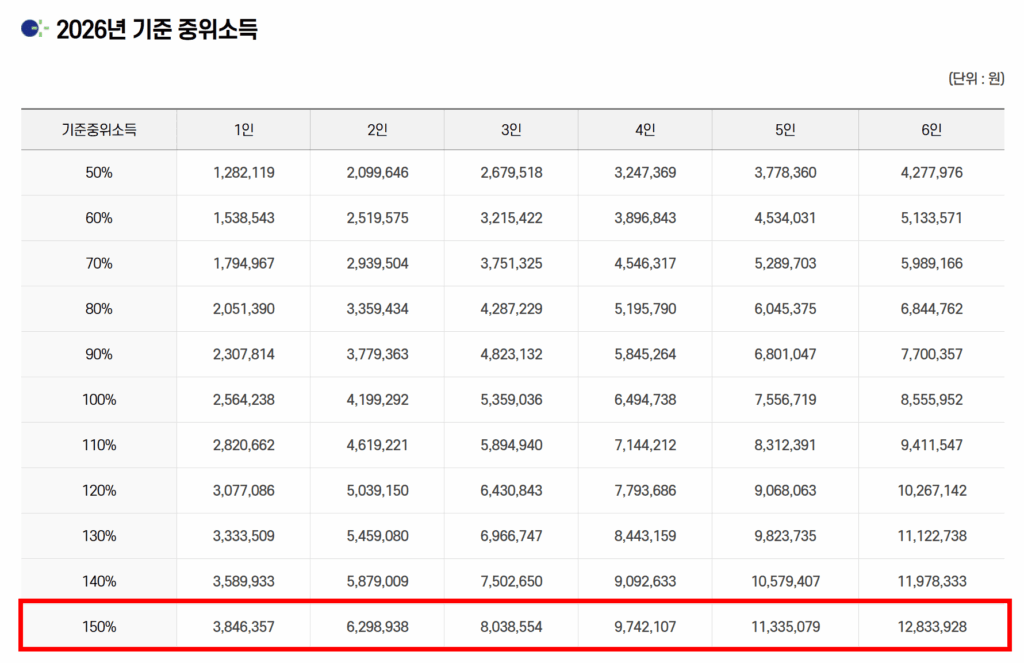Click the cell 4,546,317
The image size is (1024, 663).
(x=645, y=263)
